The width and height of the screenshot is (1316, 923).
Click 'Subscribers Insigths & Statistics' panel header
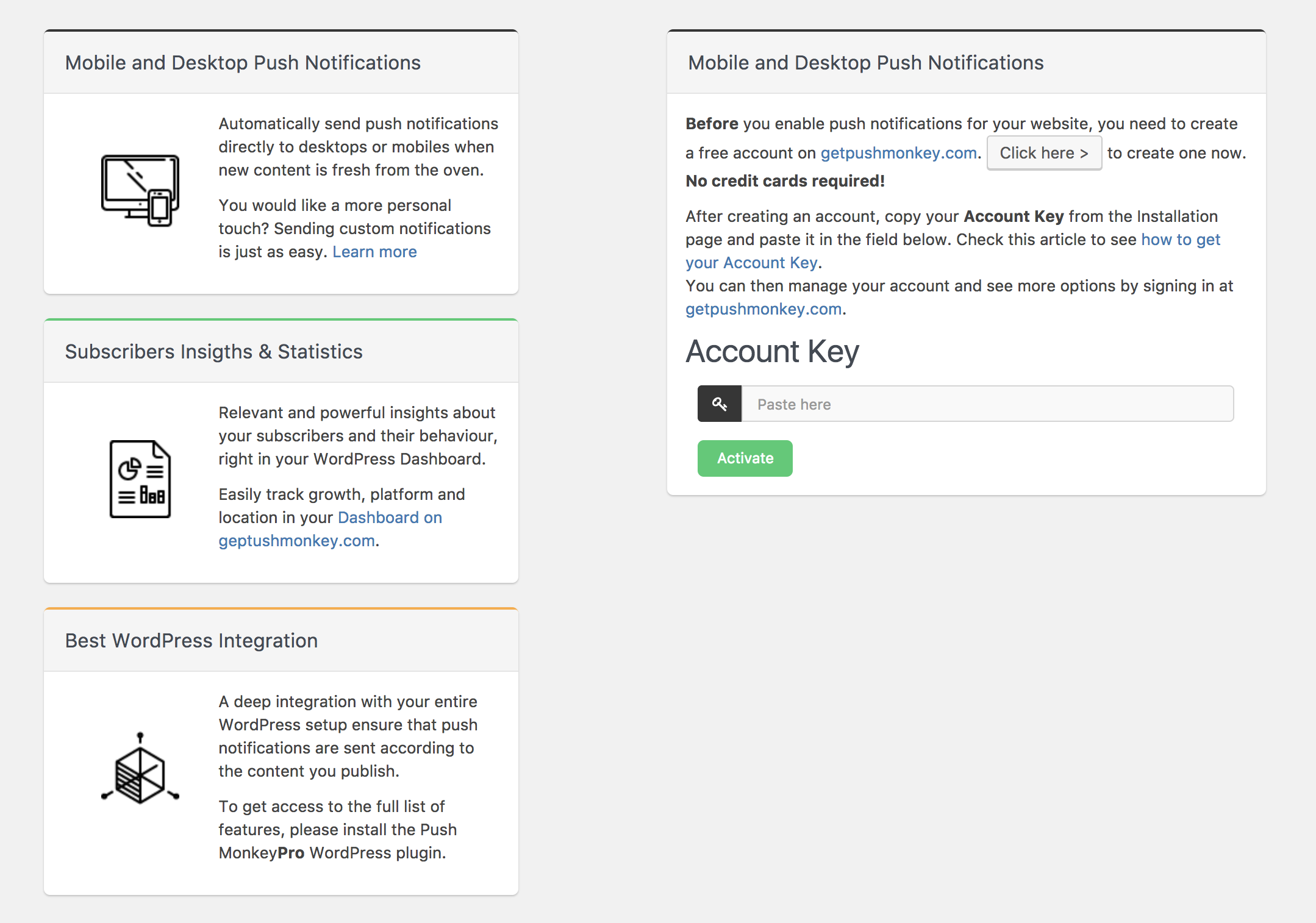pyautogui.click(x=213, y=352)
